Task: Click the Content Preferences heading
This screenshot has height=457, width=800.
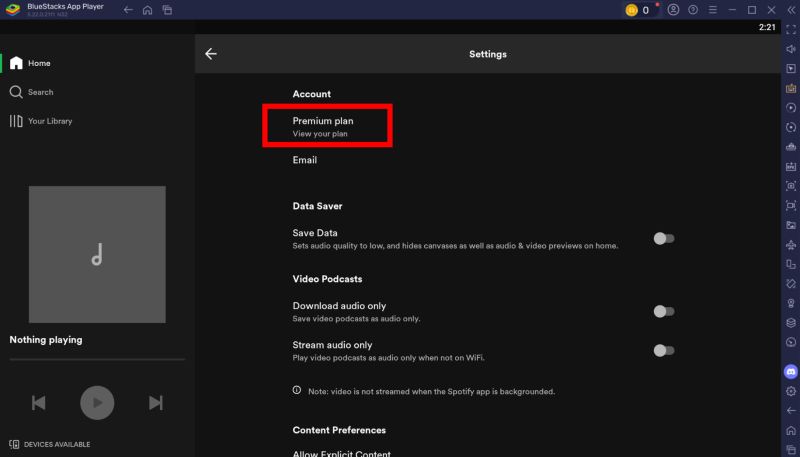Action: click(x=339, y=430)
